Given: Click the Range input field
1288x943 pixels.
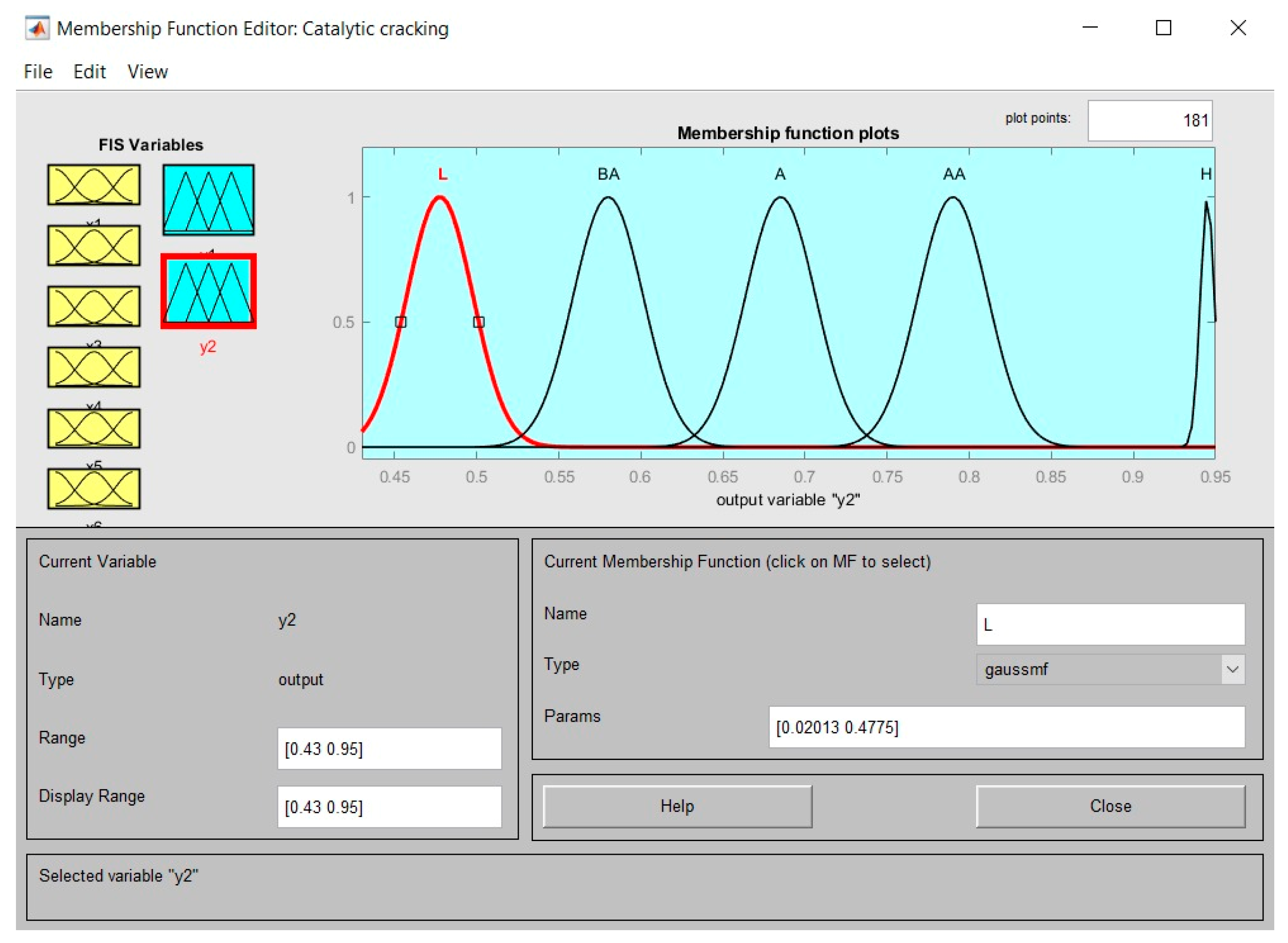Looking at the screenshot, I should (x=389, y=748).
